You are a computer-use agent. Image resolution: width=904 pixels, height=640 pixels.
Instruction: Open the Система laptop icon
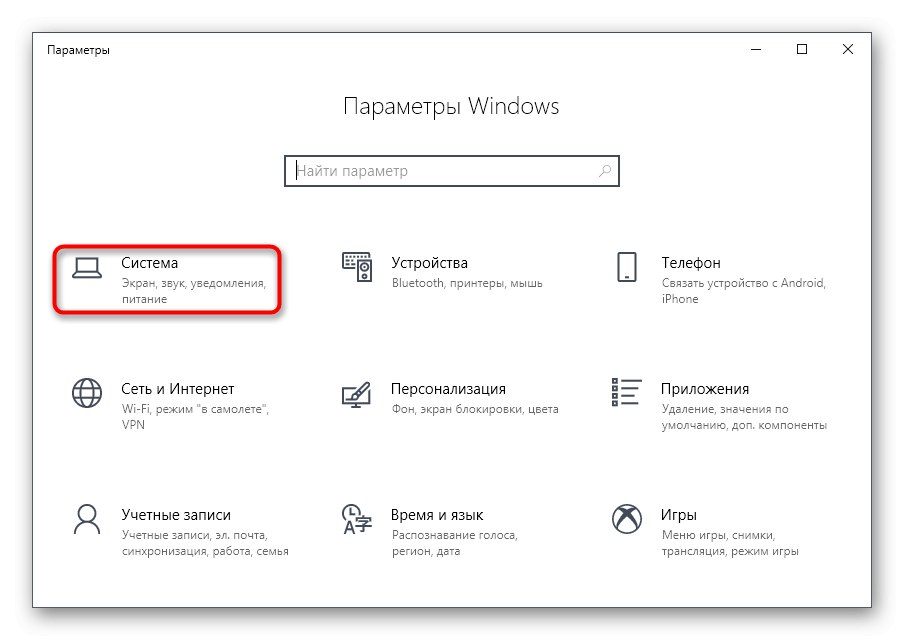pos(87,268)
